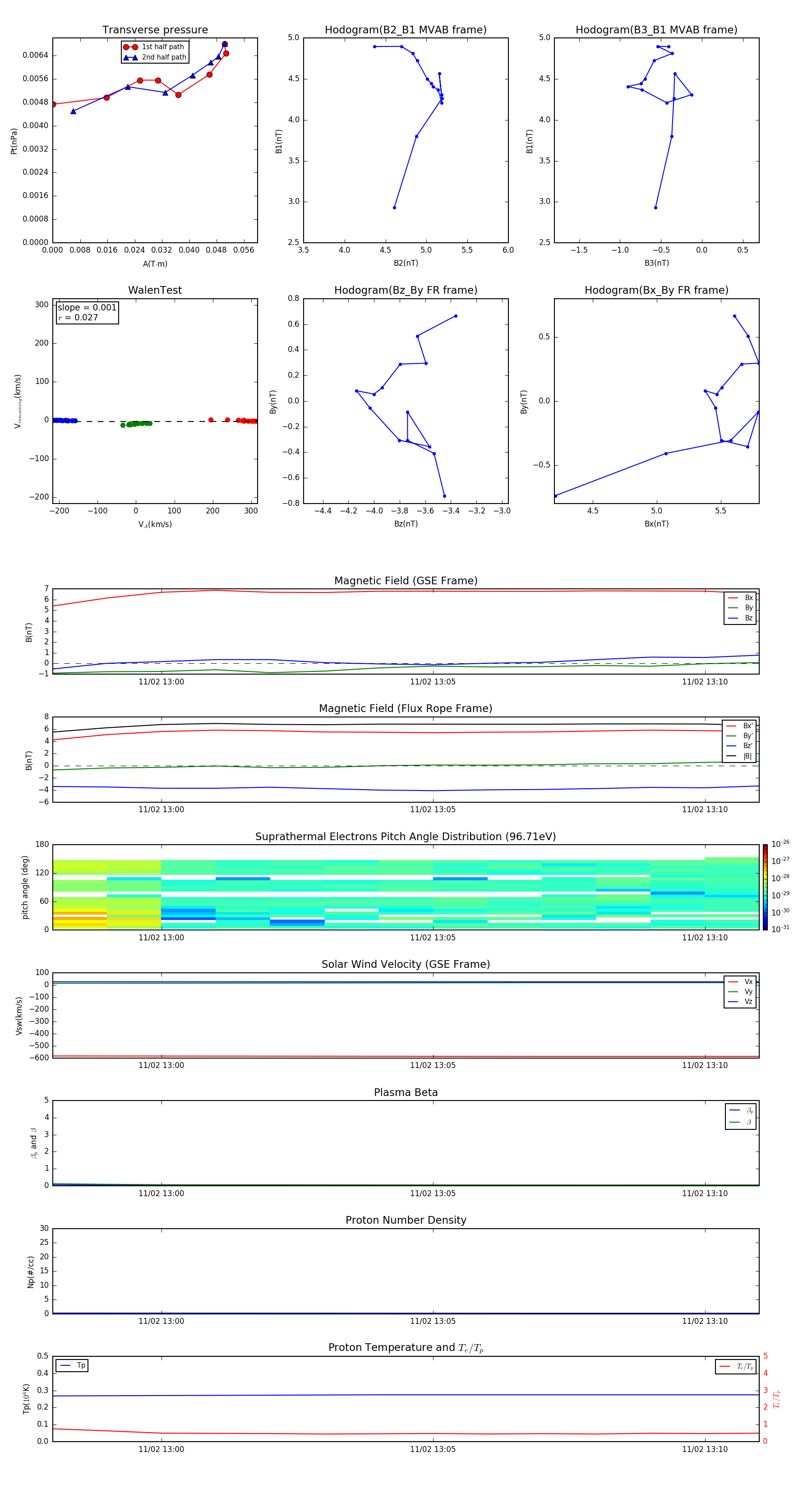Click the 'Hodogram(Bx_By FR frame)' title
This screenshot has width=812, height=1489.
pos(656,290)
